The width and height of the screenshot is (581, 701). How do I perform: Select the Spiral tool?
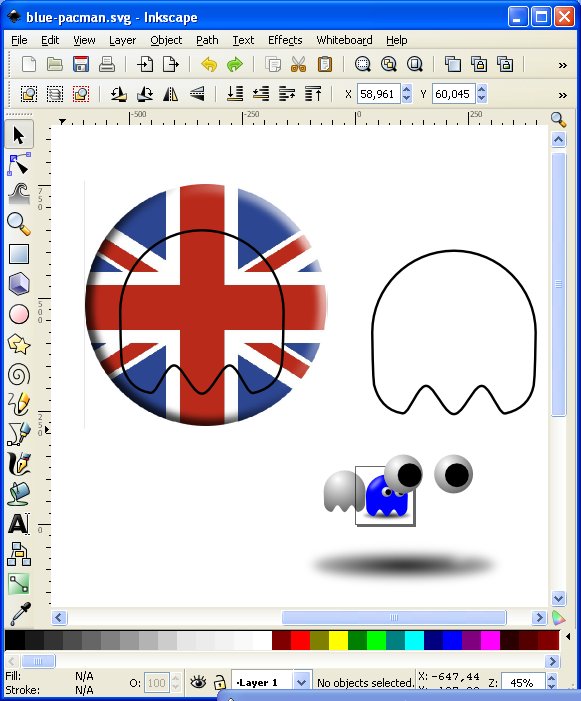tap(19, 375)
